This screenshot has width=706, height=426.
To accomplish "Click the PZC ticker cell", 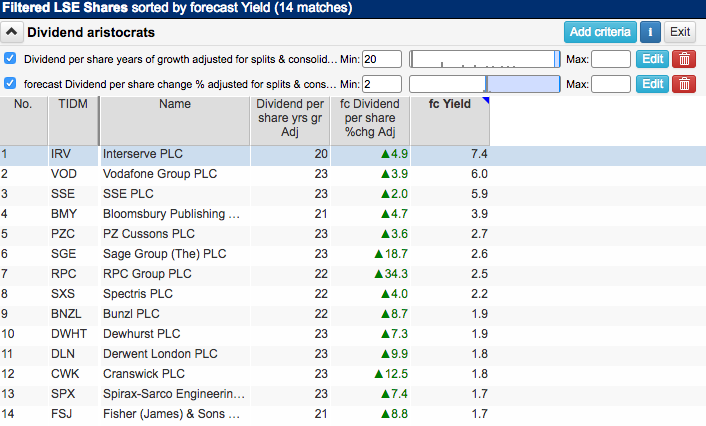I will pos(73,234).
